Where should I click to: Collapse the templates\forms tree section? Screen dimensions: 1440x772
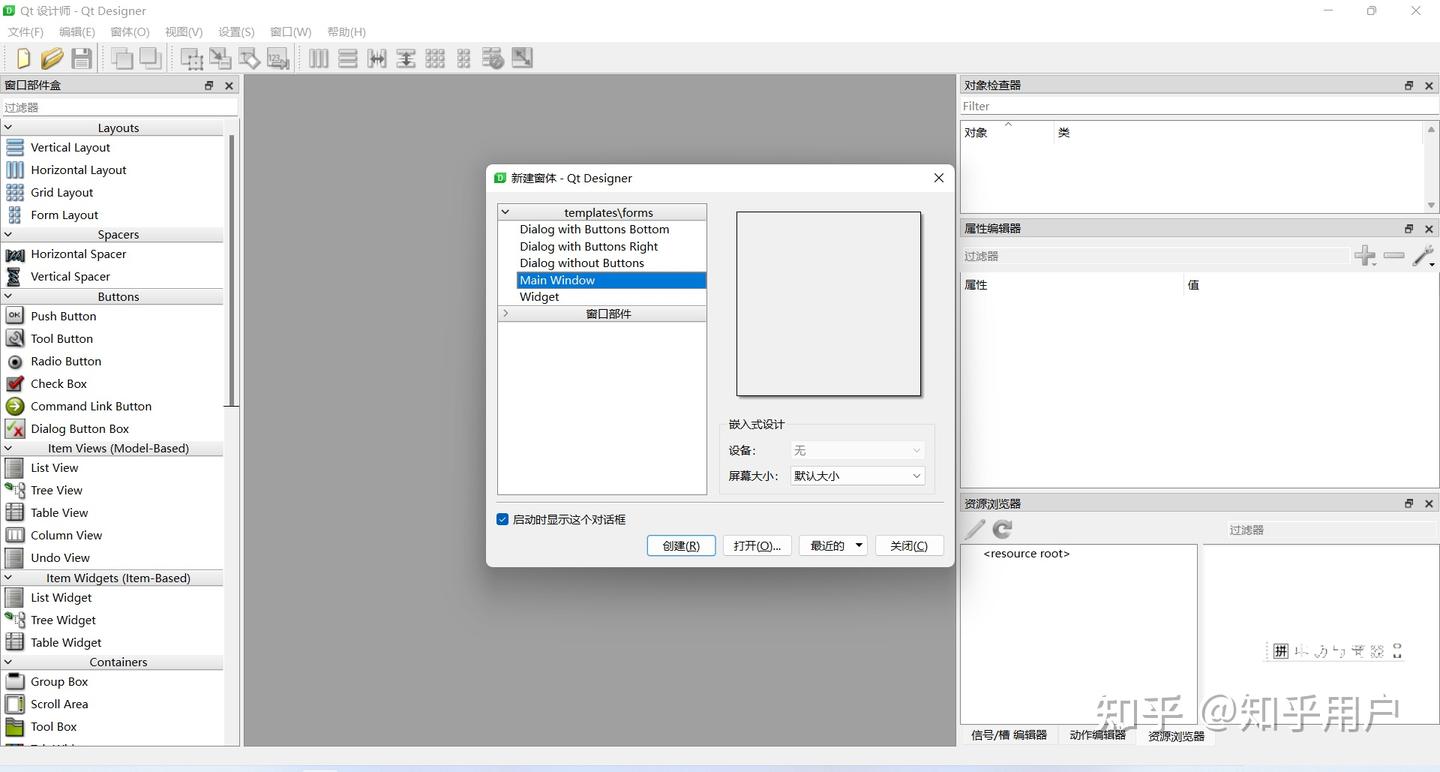click(505, 212)
